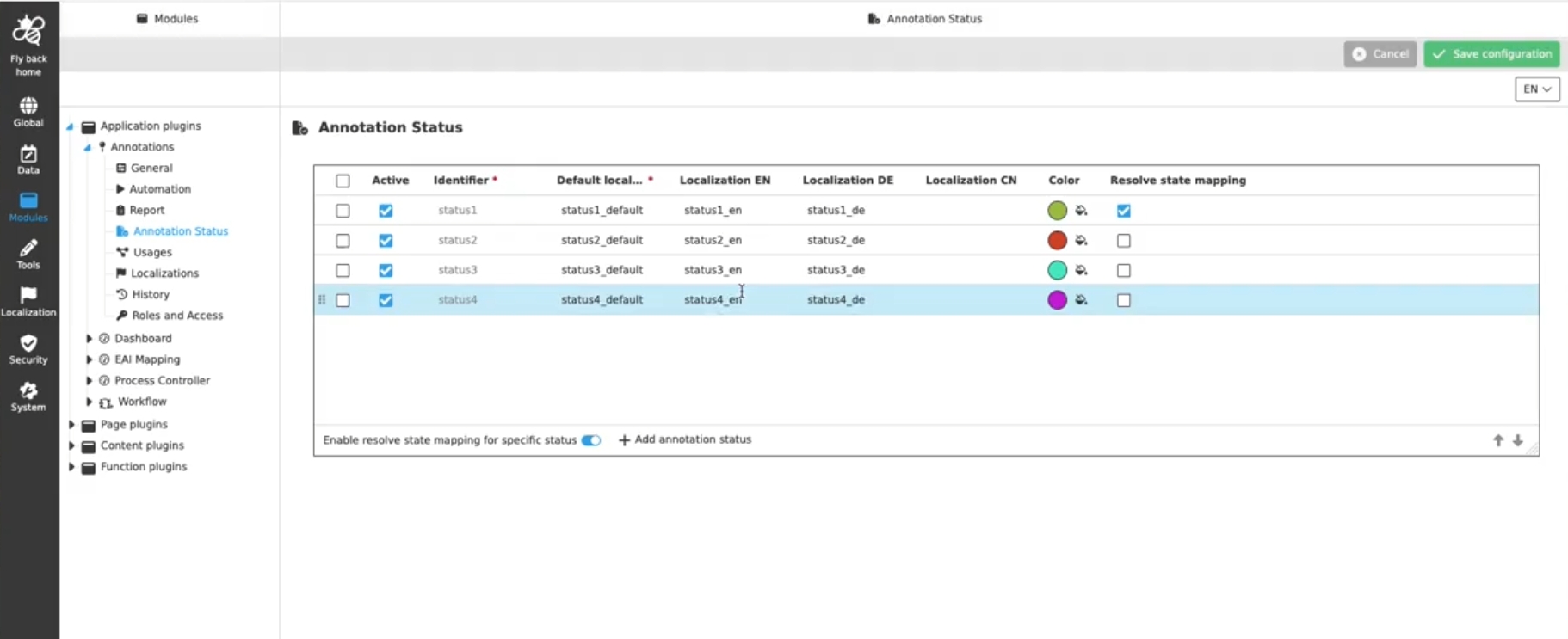The width and height of the screenshot is (1568, 639).
Task: Click the Save configuration button
Action: pos(1491,54)
